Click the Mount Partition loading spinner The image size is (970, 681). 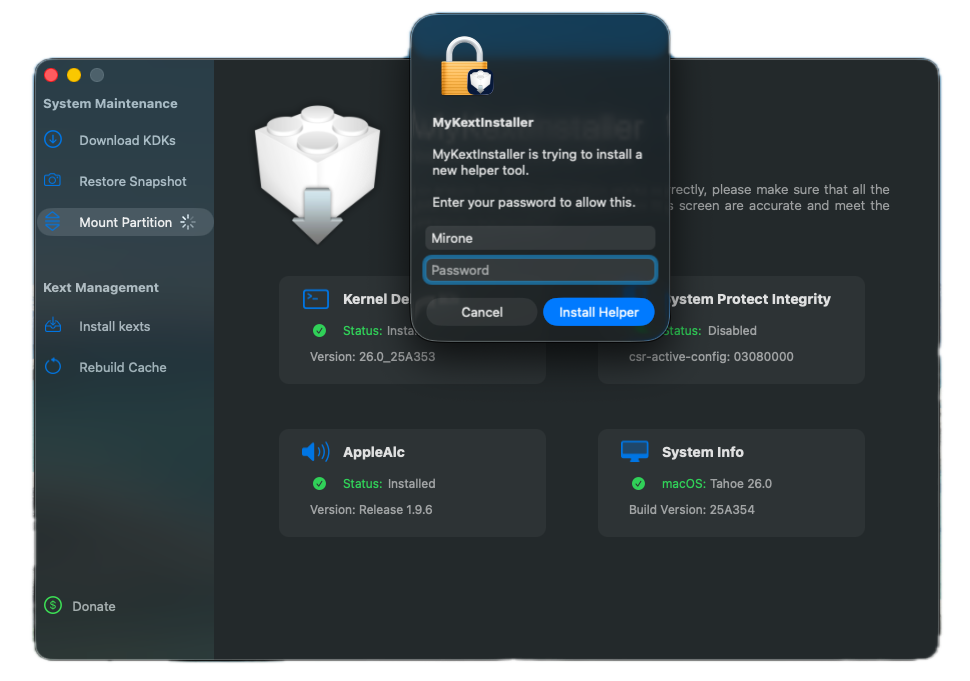pyautogui.click(x=188, y=222)
